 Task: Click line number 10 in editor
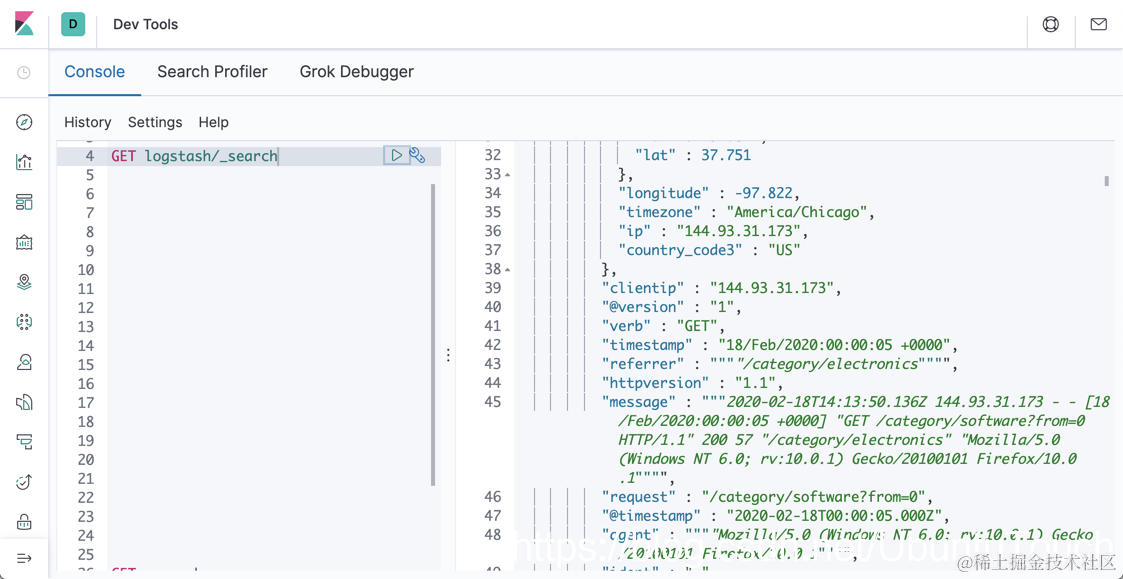tap(85, 270)
